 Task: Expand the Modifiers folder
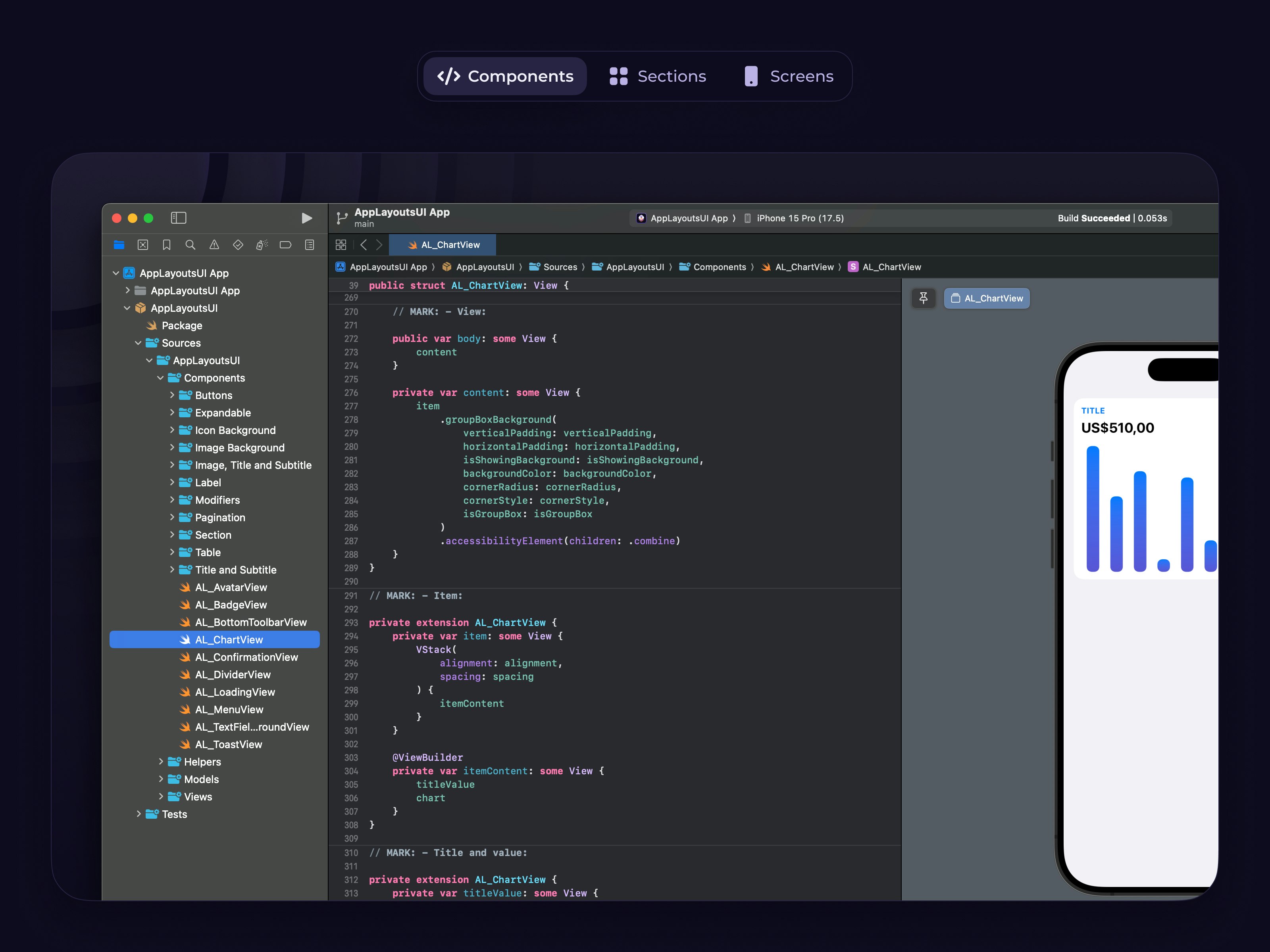(172, 500)
